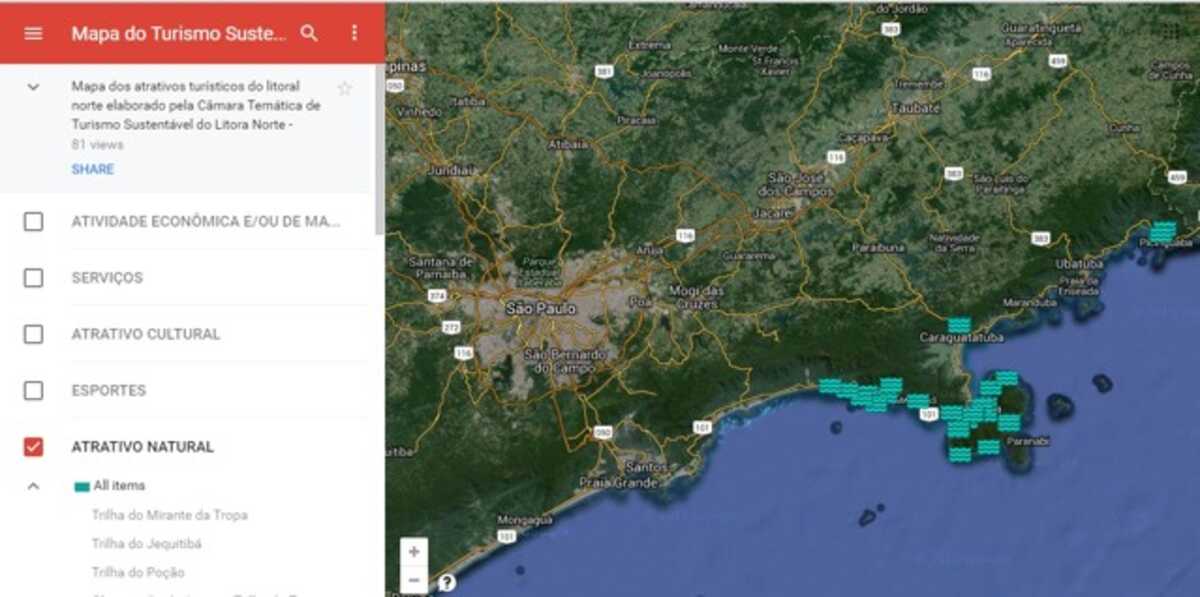Uncheck the ATRATIVO NATURAL layer
Viewport: 1200px width, 597px height.
click(x=33, y=447)
